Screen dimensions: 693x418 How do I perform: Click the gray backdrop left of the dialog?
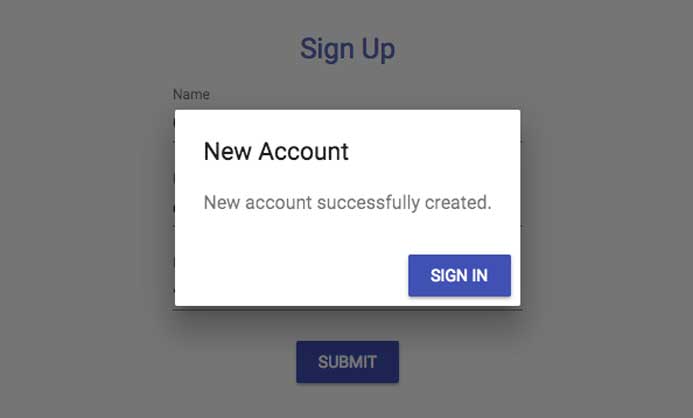(x=87, y=208)
